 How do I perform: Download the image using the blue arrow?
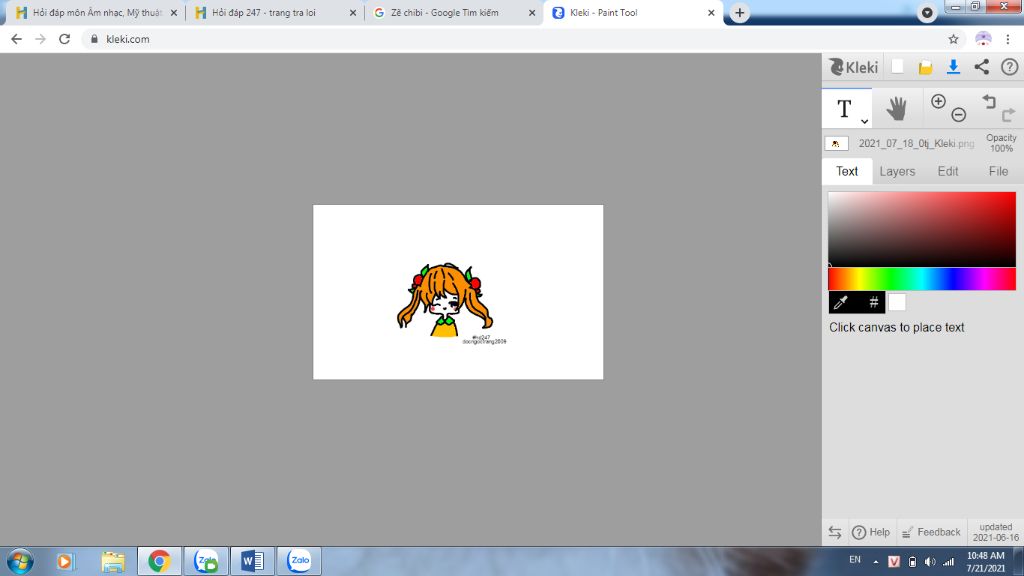click(x=953, y=67)
